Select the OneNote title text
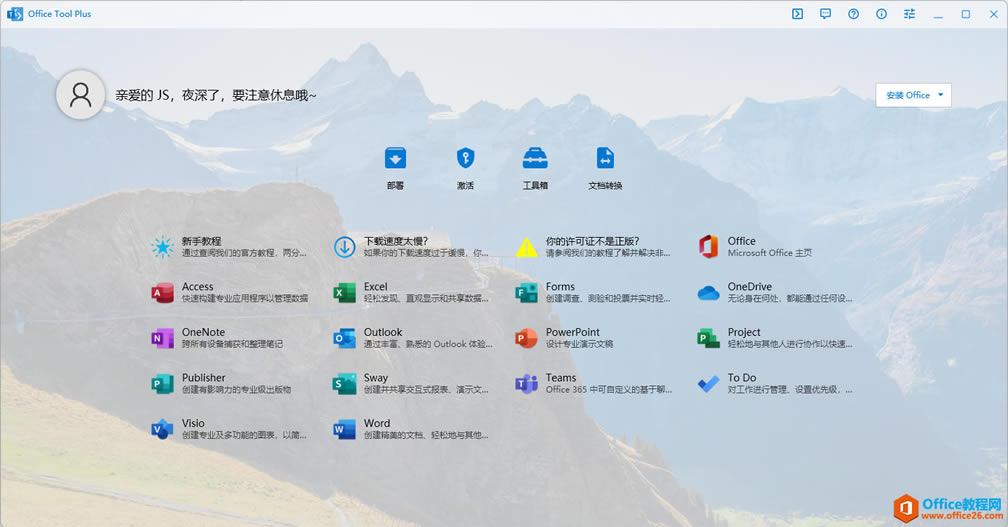 pos(203,332)
